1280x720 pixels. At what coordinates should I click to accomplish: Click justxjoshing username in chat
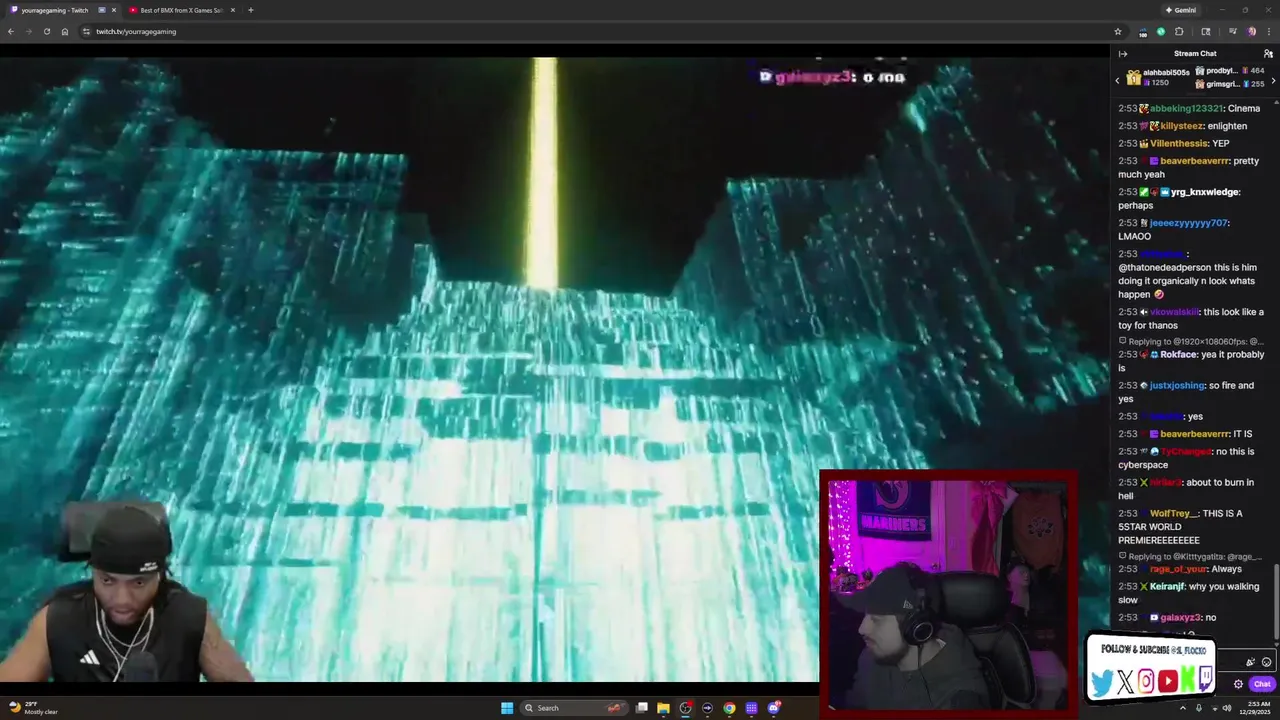pyautogui.click(x=1177, y=385)
